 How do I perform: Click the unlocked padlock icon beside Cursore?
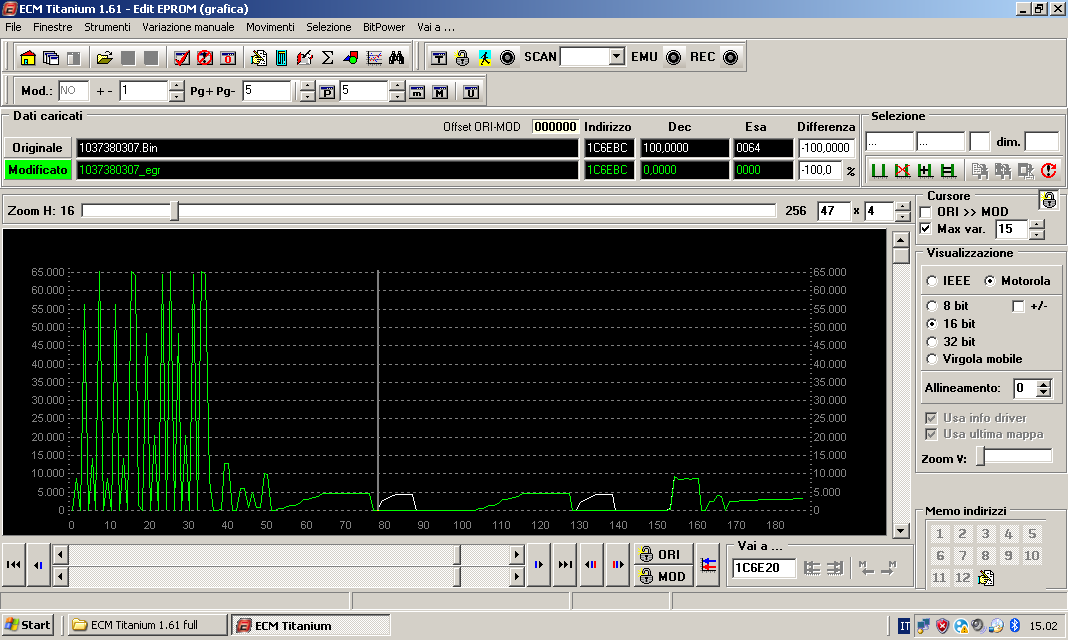click(x=1049, y=200)
